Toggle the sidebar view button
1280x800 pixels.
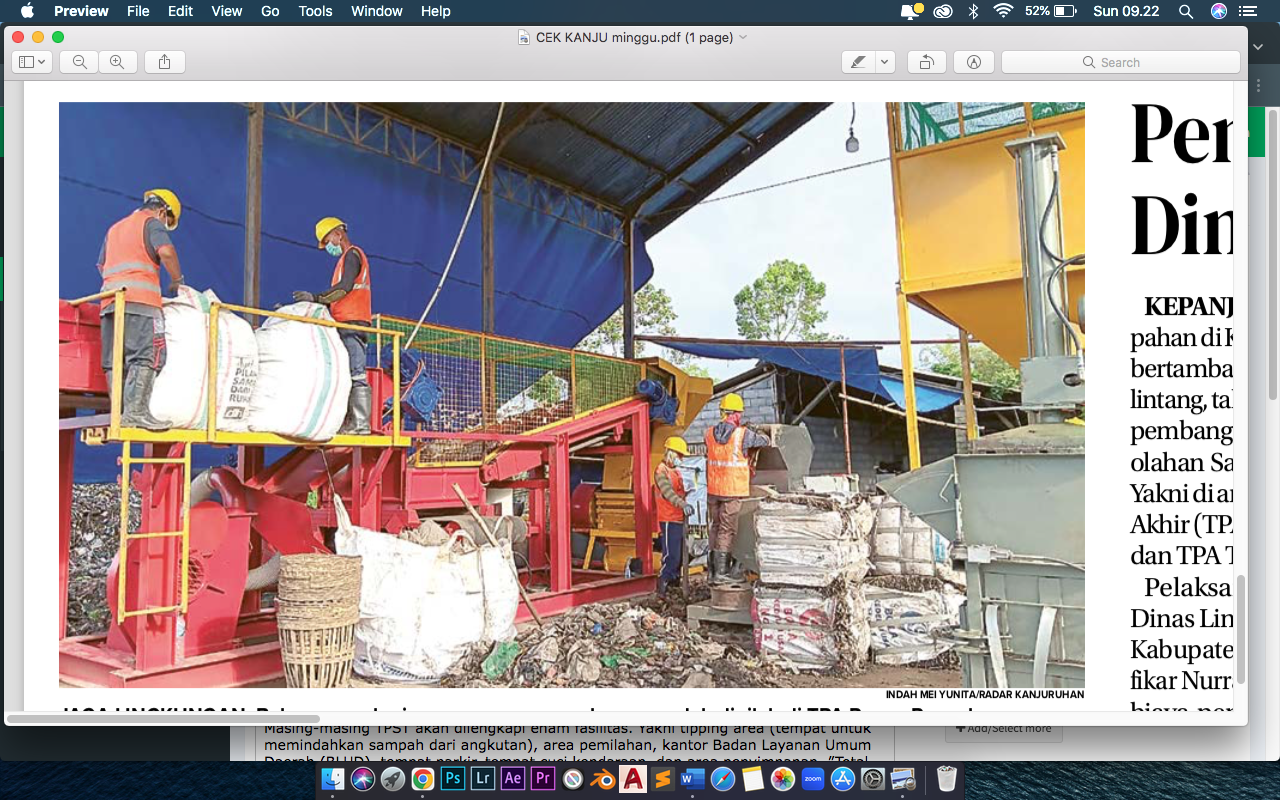pyautogui.click(x=32, y=62)
